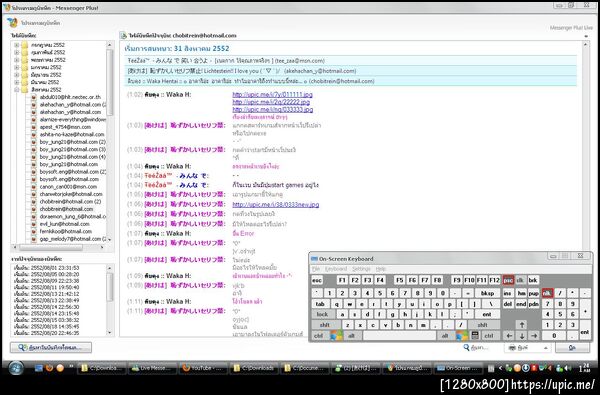Click the YouTube Firefox taskbar button
Screen dimensions: 600x395
coord(202,368)
